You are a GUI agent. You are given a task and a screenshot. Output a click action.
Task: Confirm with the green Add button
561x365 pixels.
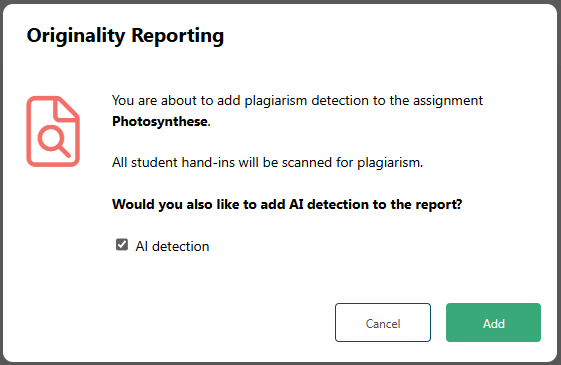point(493,322)
